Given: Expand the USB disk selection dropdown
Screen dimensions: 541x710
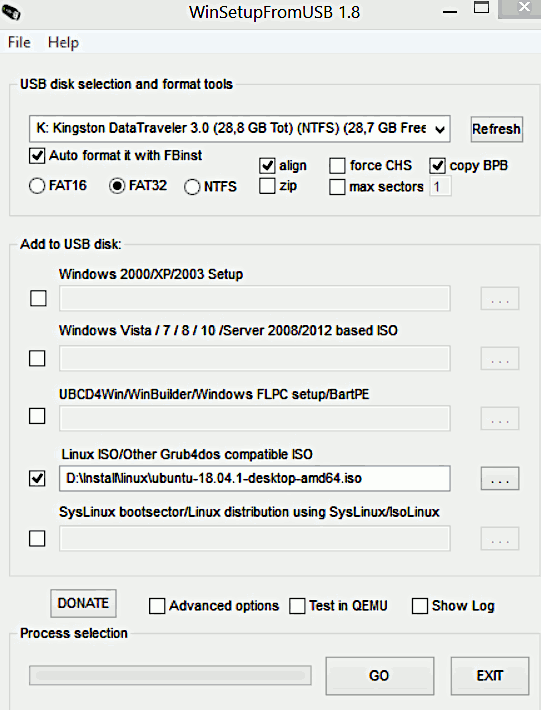Looking at the screenshot, I should click(x=440, y=129).
